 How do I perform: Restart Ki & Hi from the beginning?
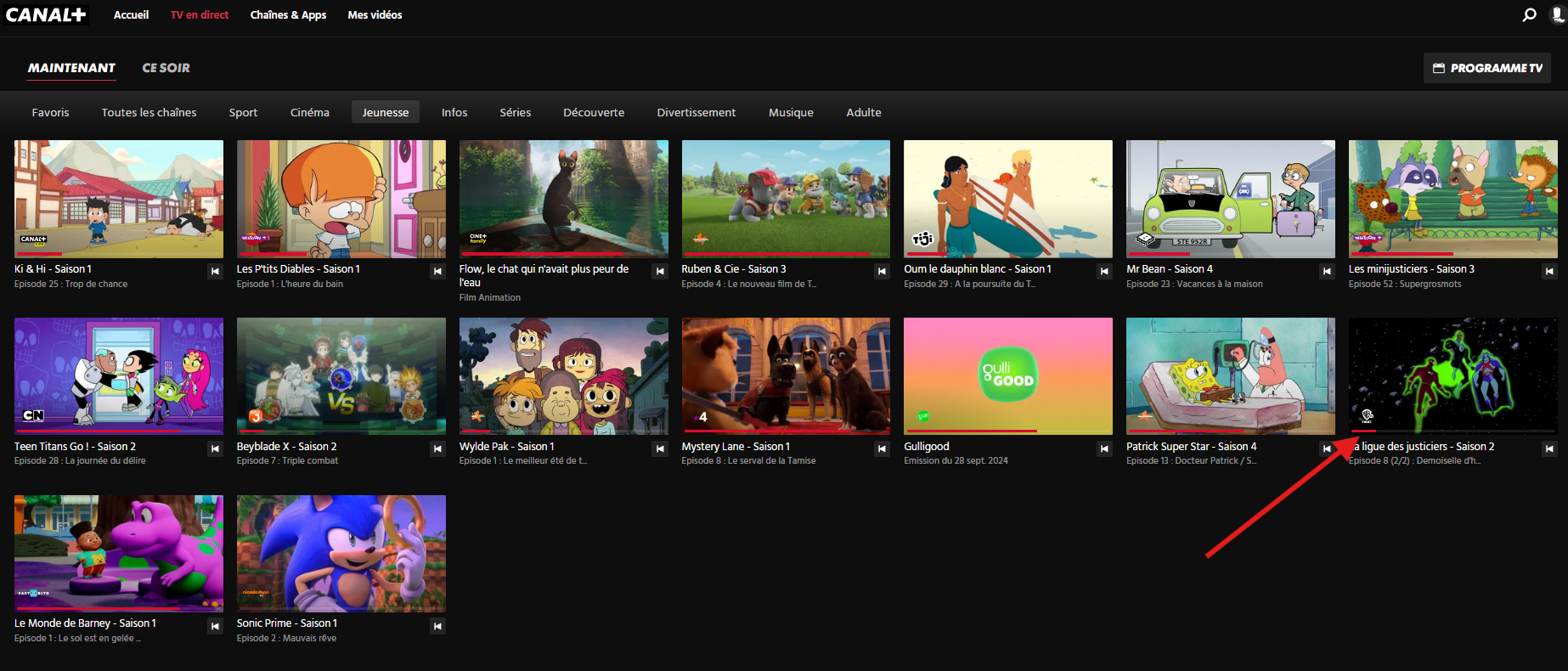click(215, 271)
